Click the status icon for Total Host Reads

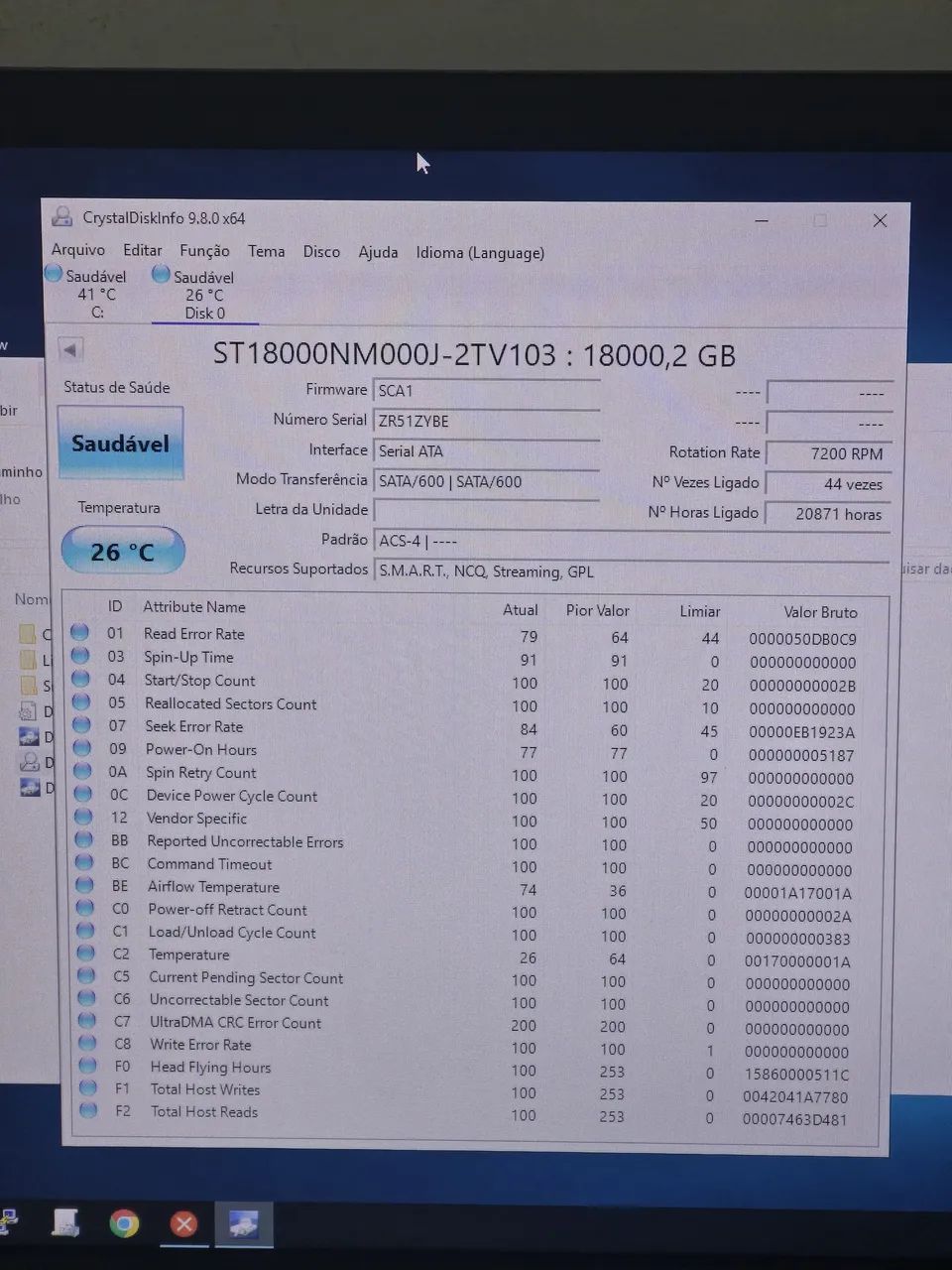click(x=89, y=1110)
